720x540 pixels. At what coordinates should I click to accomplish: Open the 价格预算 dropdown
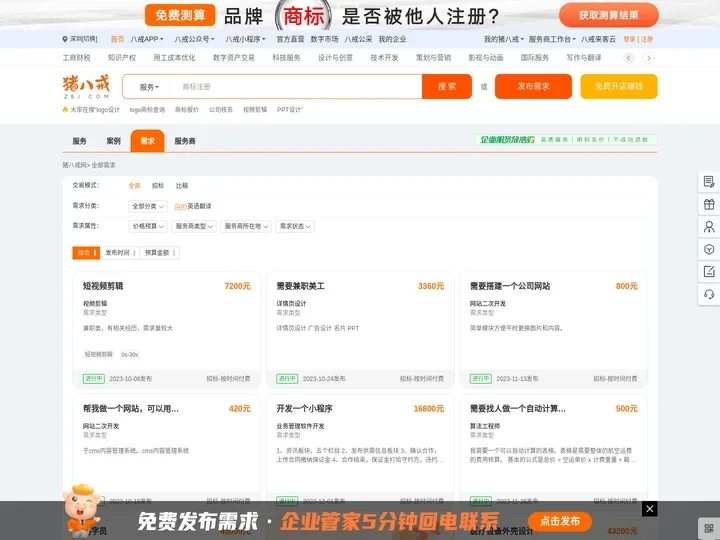click(x=148, y=226)
